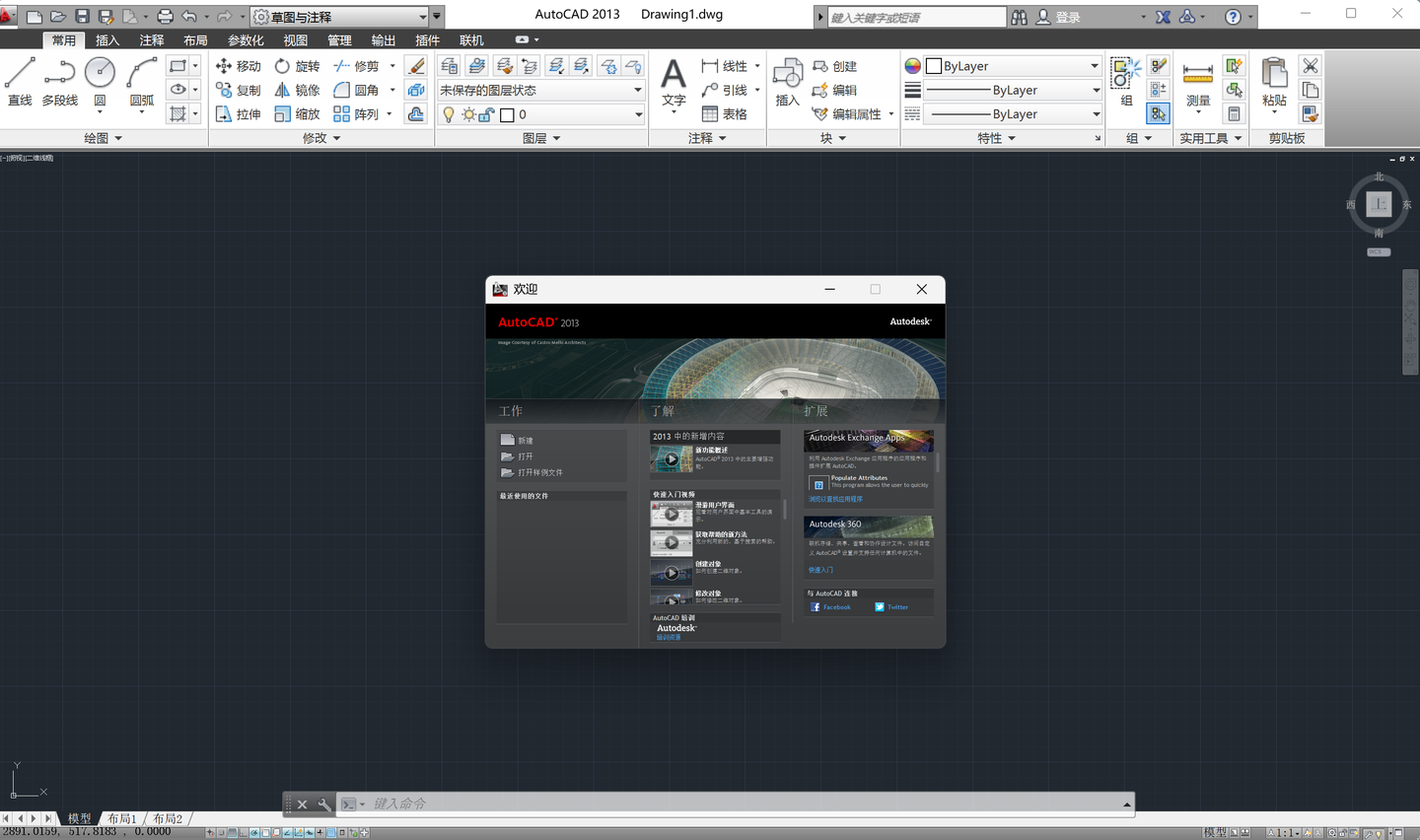Click 打开样例文件 in the welcome dialog
Viewport: 1420px width, 840px height.
532,472
